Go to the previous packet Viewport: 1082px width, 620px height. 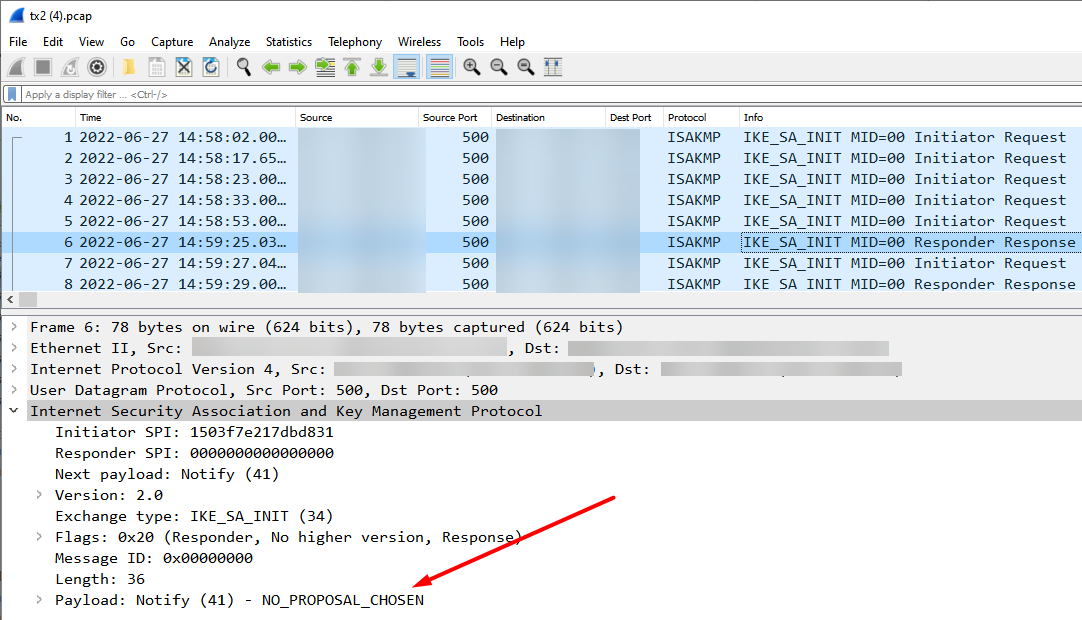pyautogui.click(x=270, y=66)
